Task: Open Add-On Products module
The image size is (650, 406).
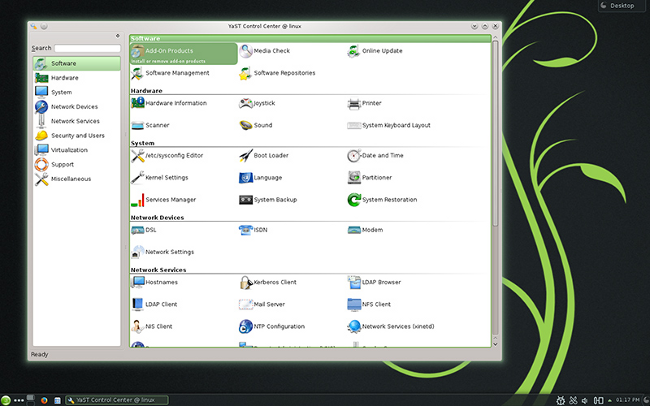Action: [184, 53]
